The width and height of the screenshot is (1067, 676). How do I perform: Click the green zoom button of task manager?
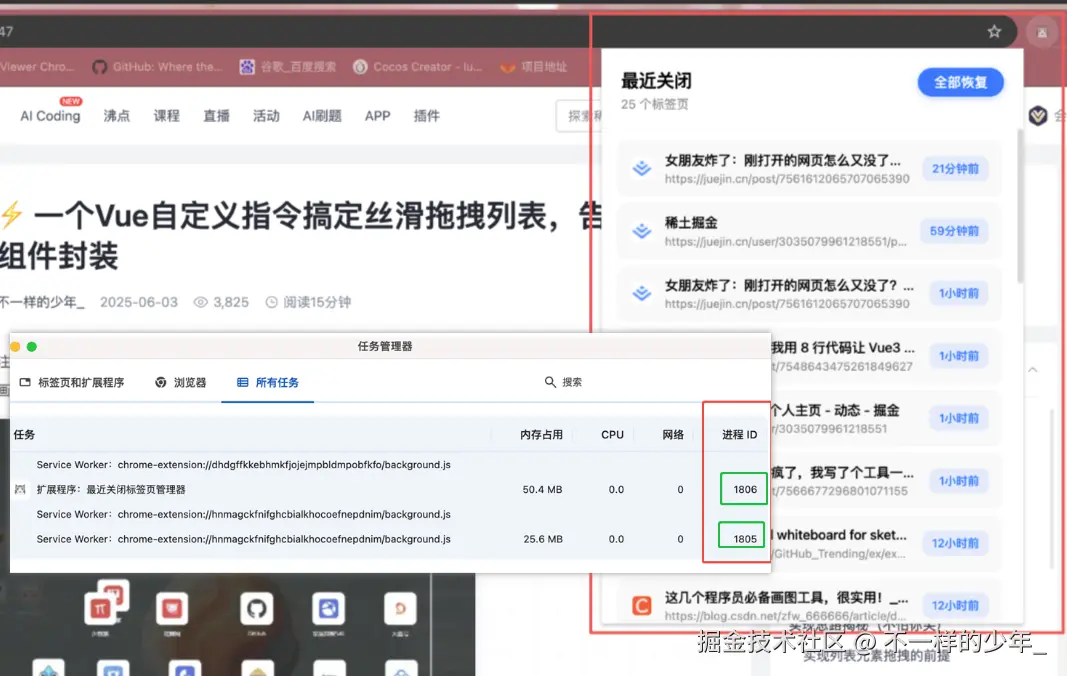(31, 347)
